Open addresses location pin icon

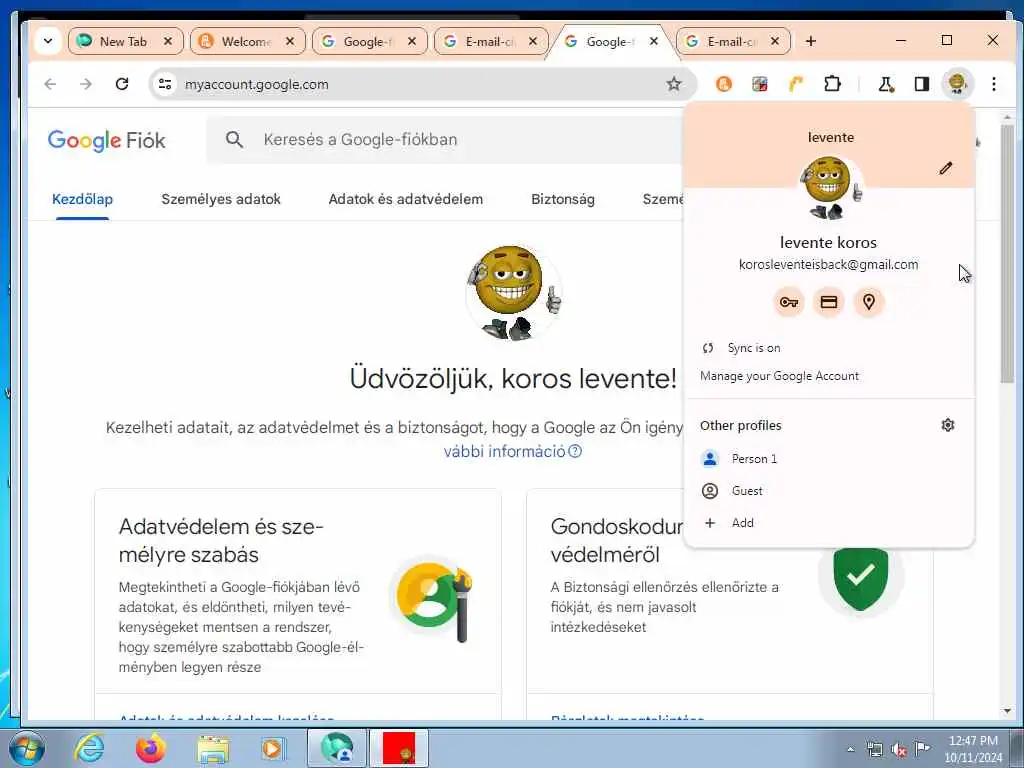tap(869, 302)
